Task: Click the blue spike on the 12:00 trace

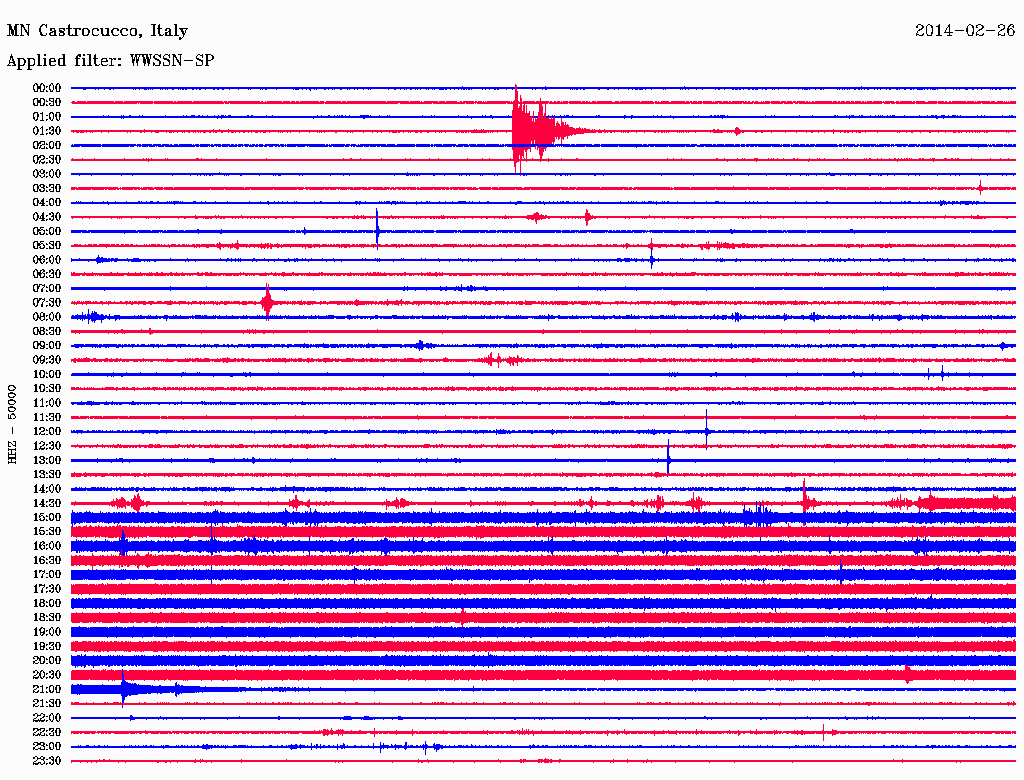Action: click(x=707, y=430)
